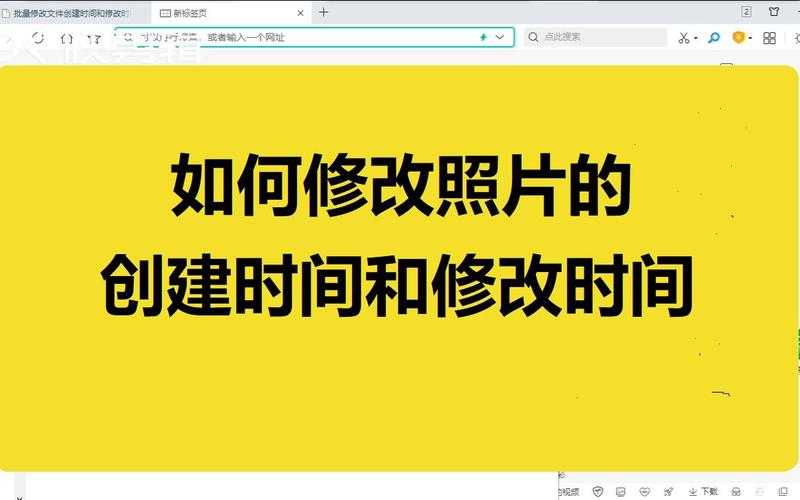This screenshot has width=800, height=500.
Task: Click the 视频 label in status bar
Action: click(571, 492)
